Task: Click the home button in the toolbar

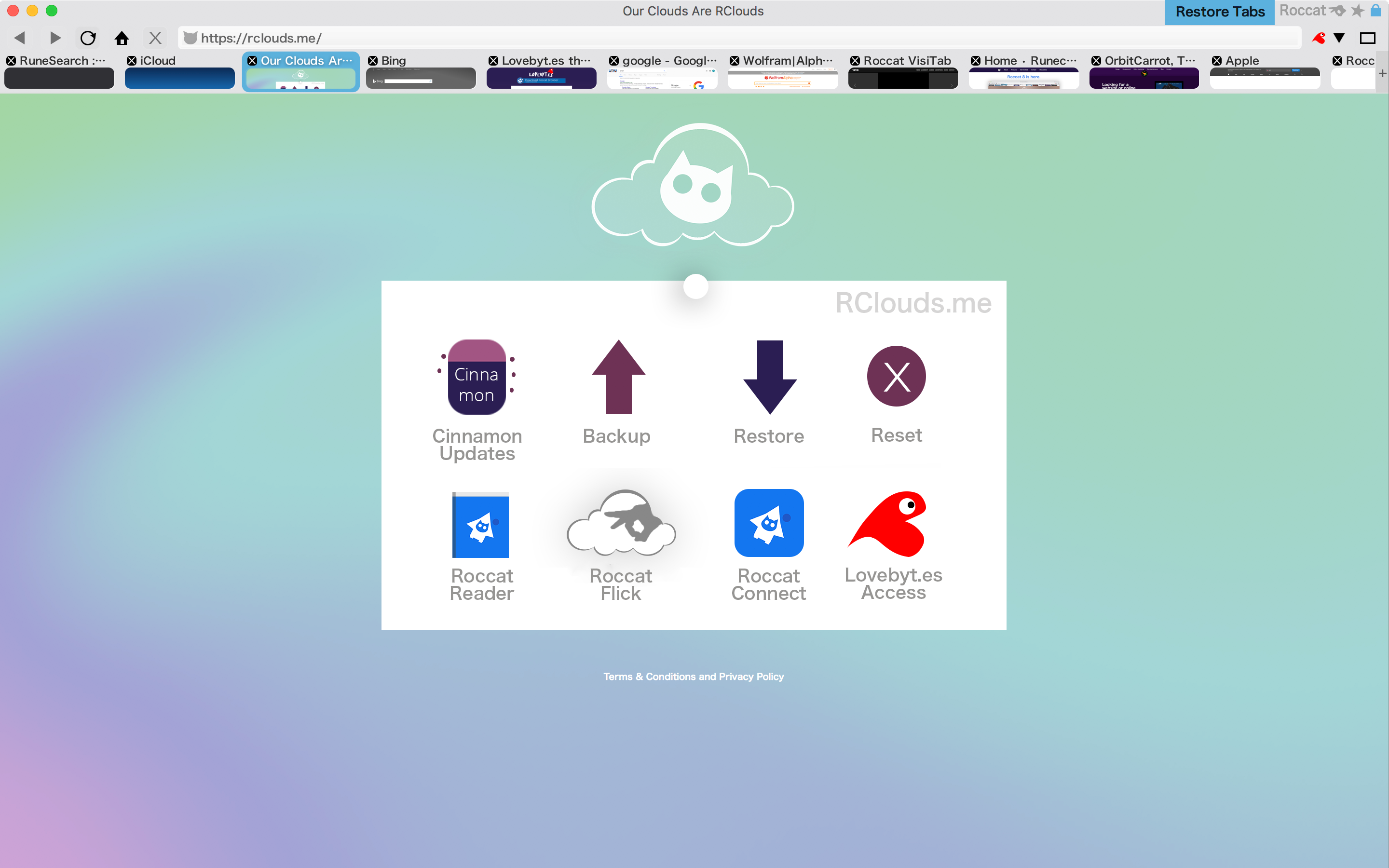Action: tap(122, 38)
